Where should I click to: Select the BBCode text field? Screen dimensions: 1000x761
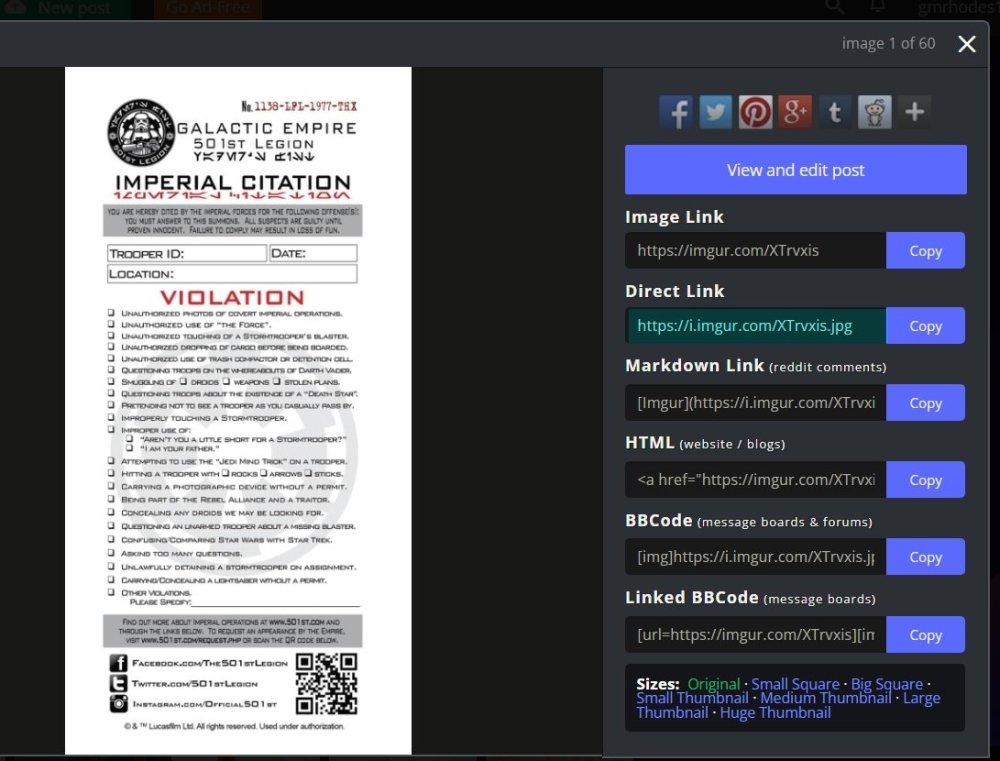pos(756,557)
